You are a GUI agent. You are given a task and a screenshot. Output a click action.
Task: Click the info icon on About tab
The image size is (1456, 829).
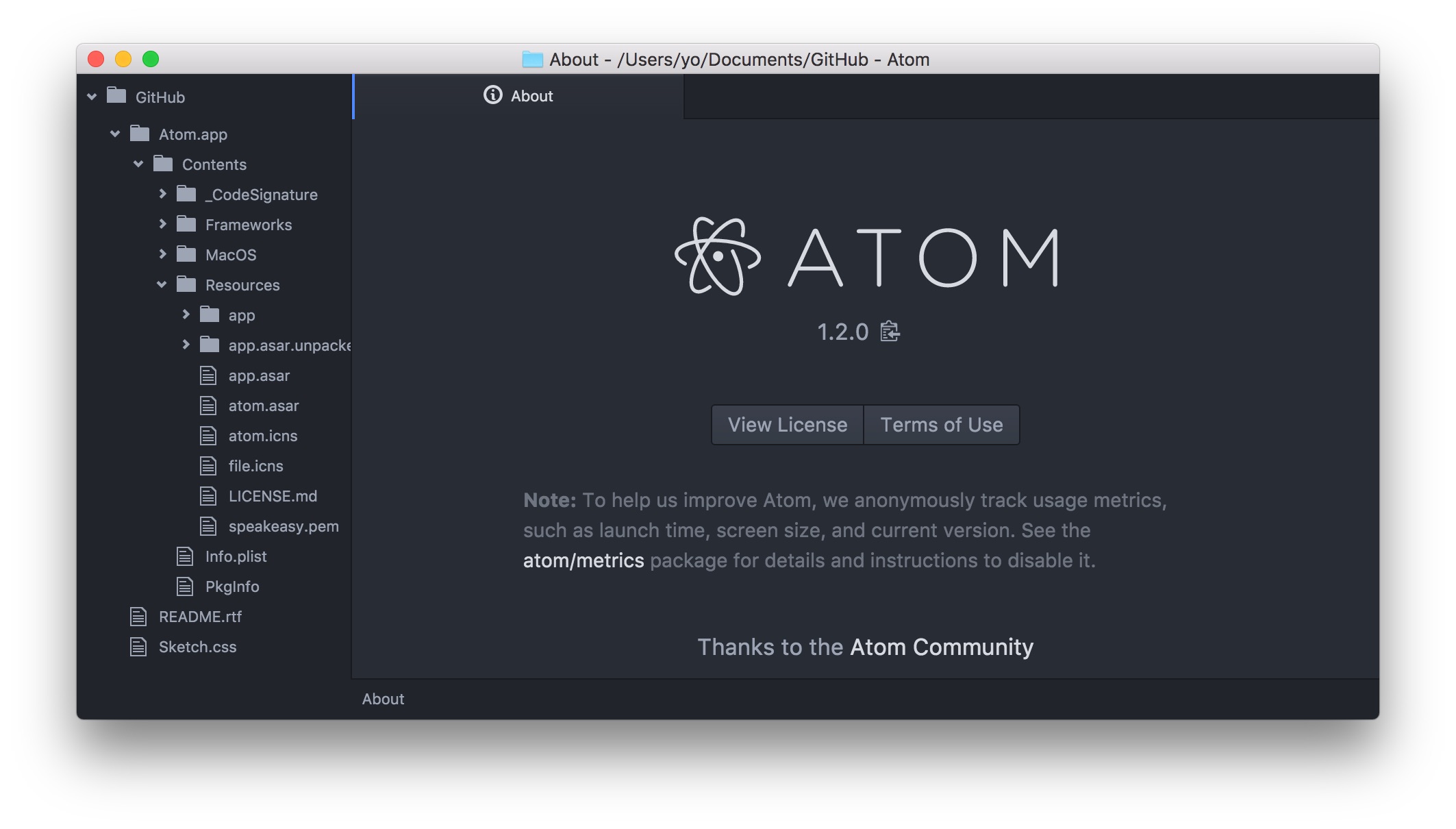493,95
